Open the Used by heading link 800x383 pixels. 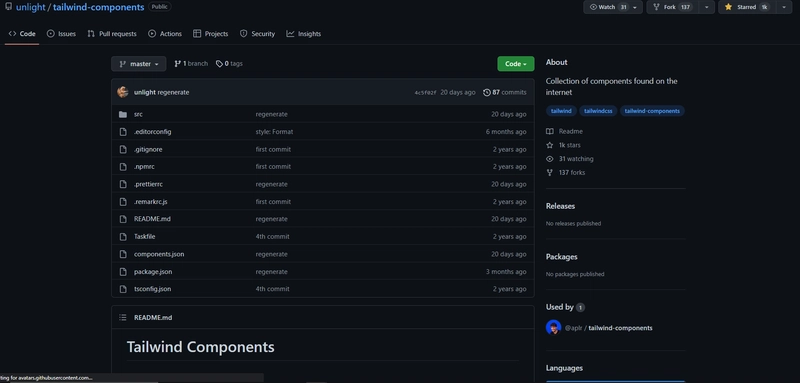pos(565,307)
